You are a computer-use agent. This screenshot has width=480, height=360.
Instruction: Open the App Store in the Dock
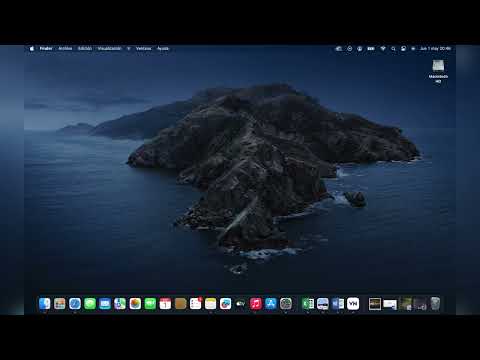click(x=271, y=304)
